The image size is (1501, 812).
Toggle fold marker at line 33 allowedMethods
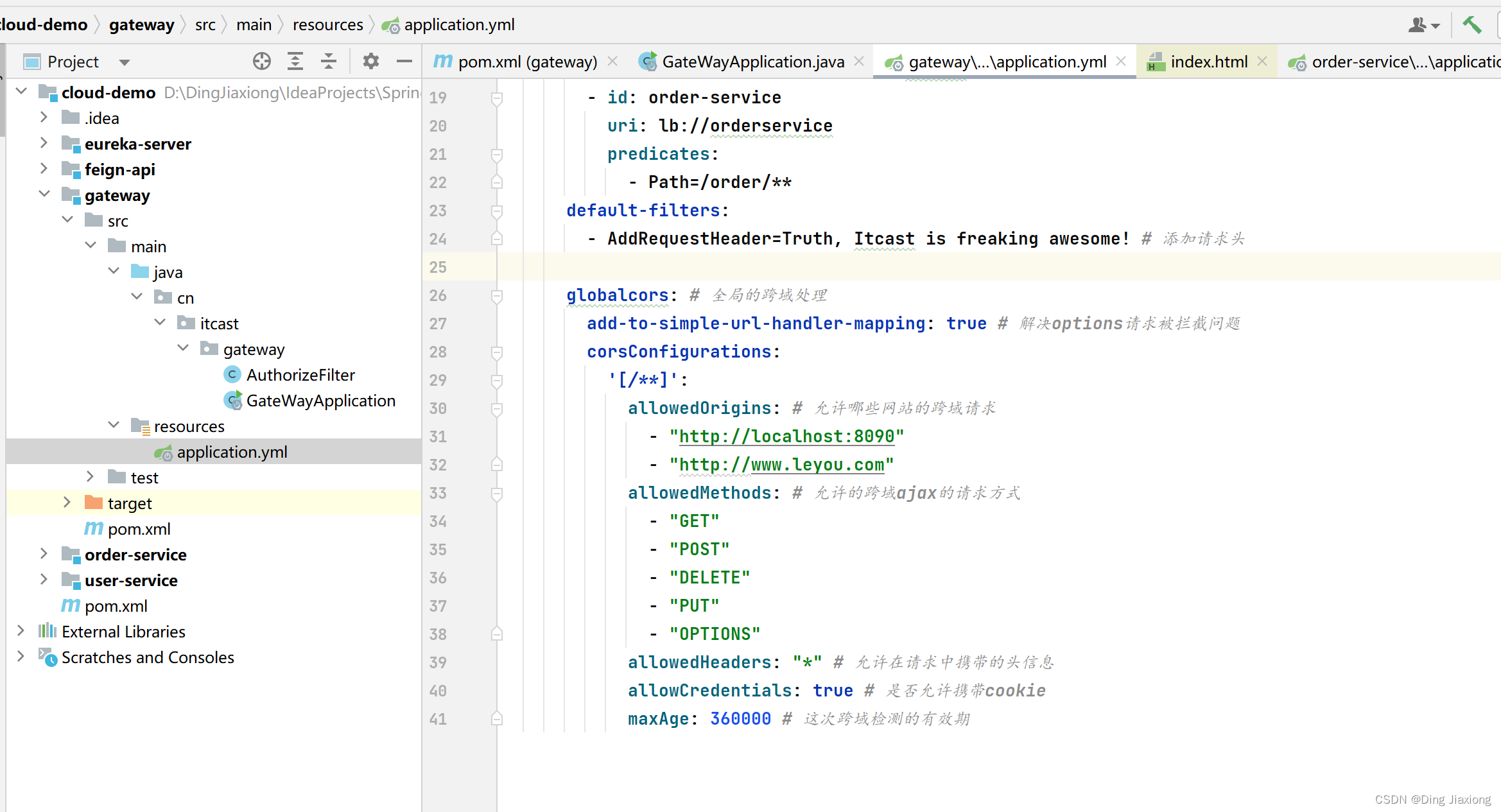coord(496,494)
